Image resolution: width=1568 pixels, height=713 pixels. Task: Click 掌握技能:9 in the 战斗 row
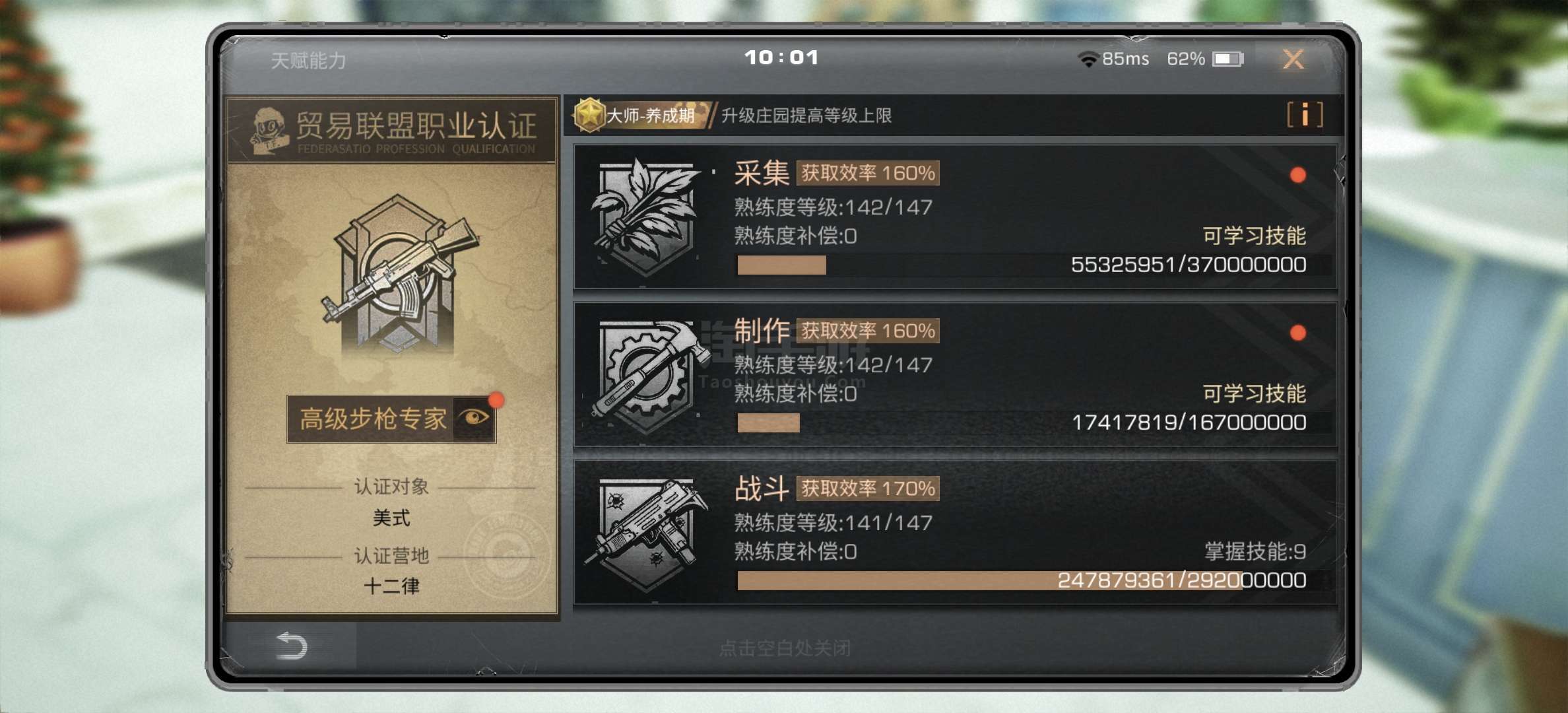point(1255,551)
